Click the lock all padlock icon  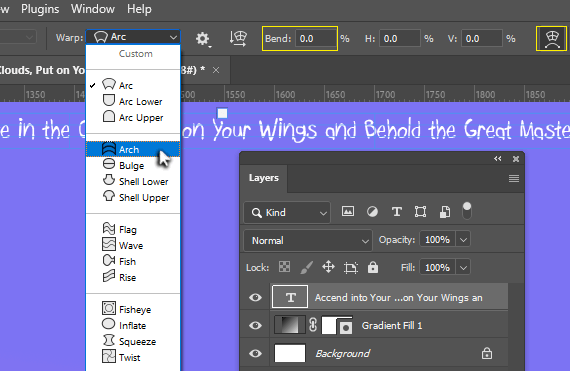coord(373,267)
